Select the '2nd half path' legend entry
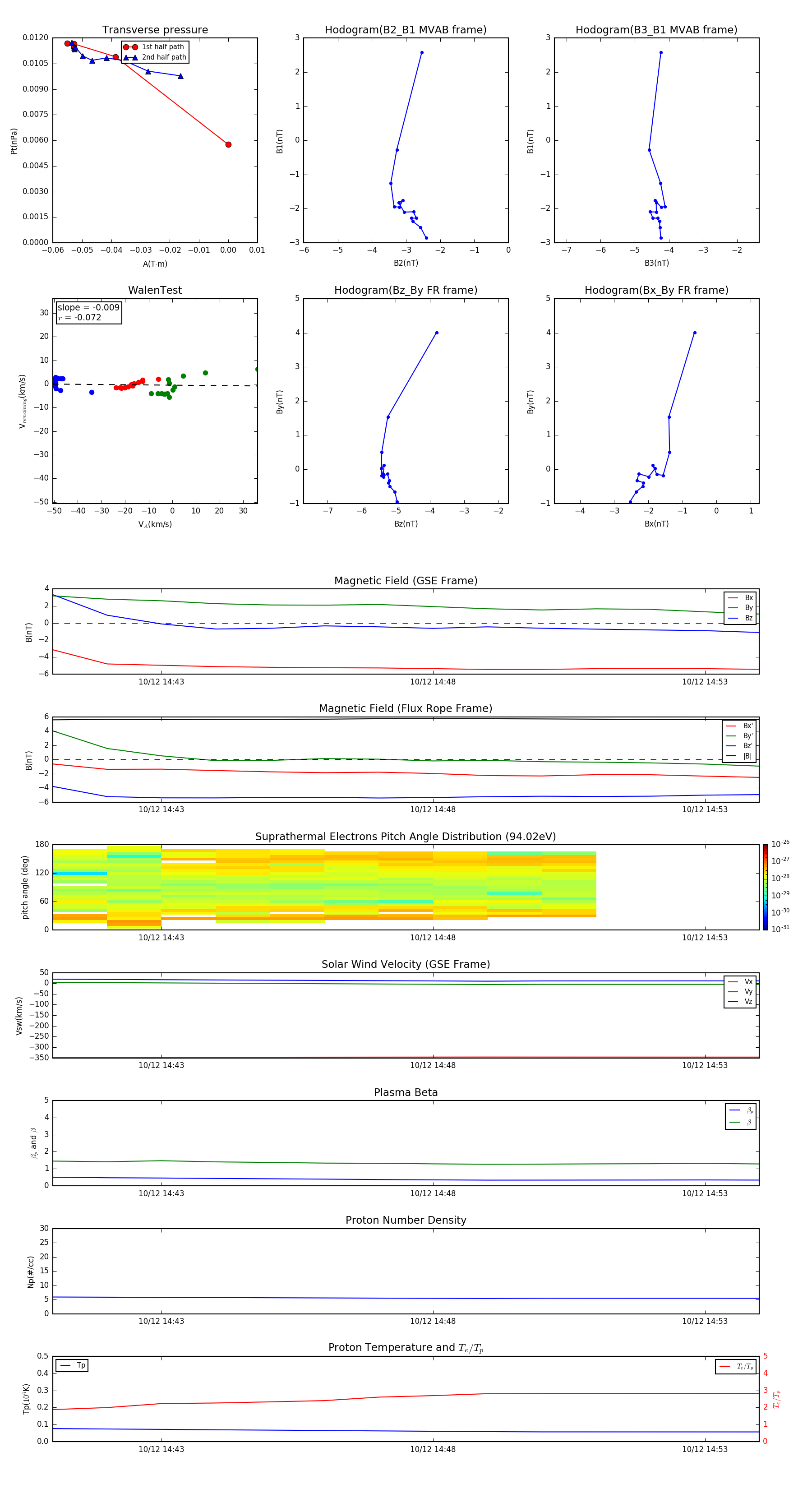The height and width of the screenshot is (1489, 812). tap(156, 57)
